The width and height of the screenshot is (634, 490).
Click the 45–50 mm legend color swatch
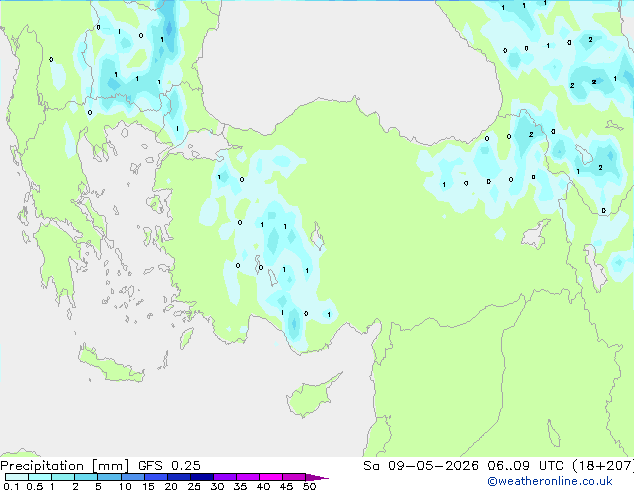point(294,477)
